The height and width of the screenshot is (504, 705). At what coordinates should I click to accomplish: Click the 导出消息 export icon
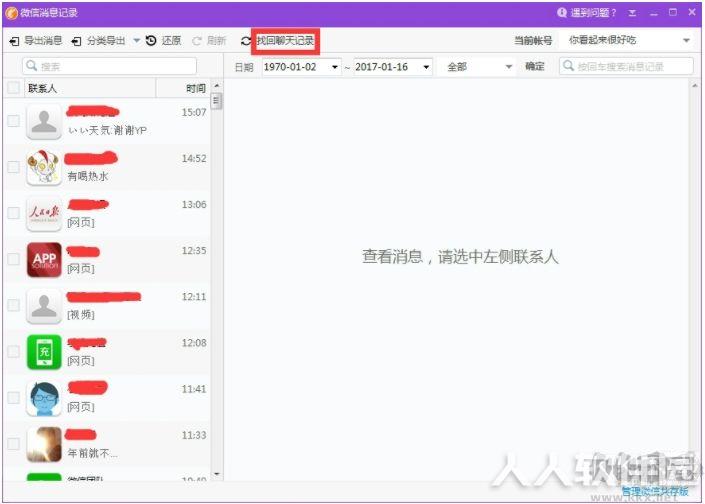point(14,41)
